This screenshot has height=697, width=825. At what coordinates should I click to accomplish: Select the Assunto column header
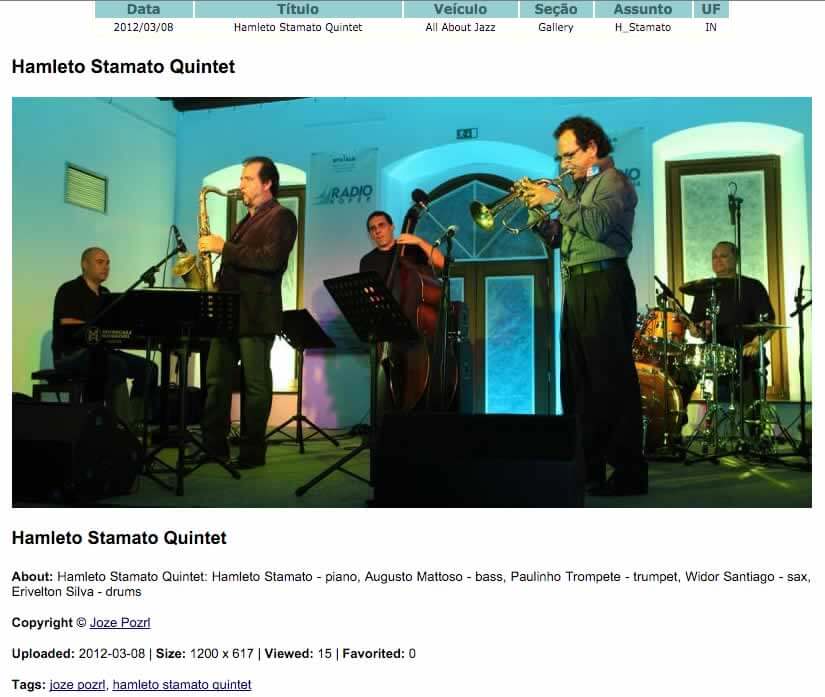[643, 9]
